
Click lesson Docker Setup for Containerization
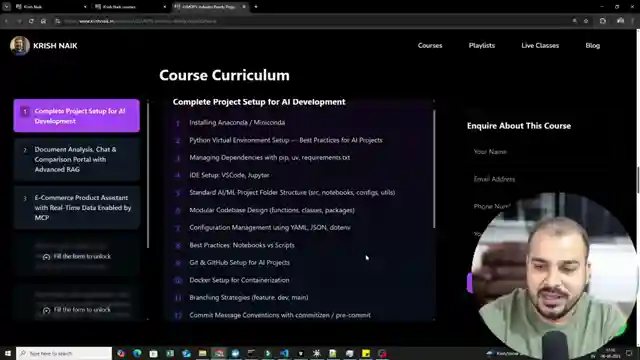(239, 280)
